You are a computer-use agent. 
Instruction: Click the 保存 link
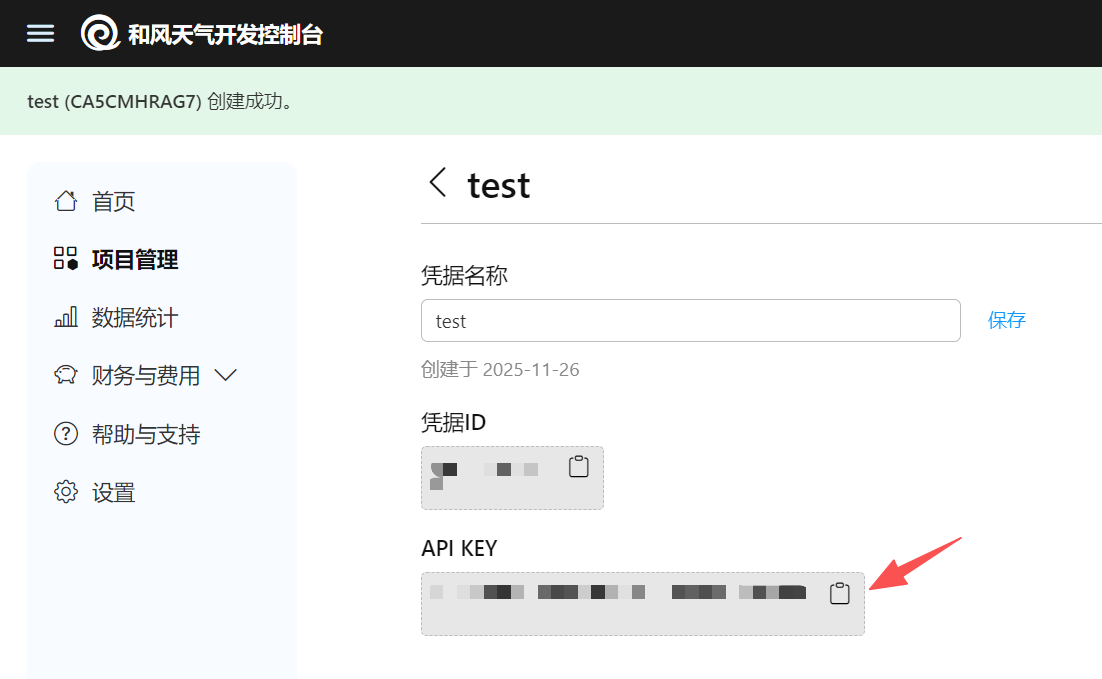(x=1006, y=320)
